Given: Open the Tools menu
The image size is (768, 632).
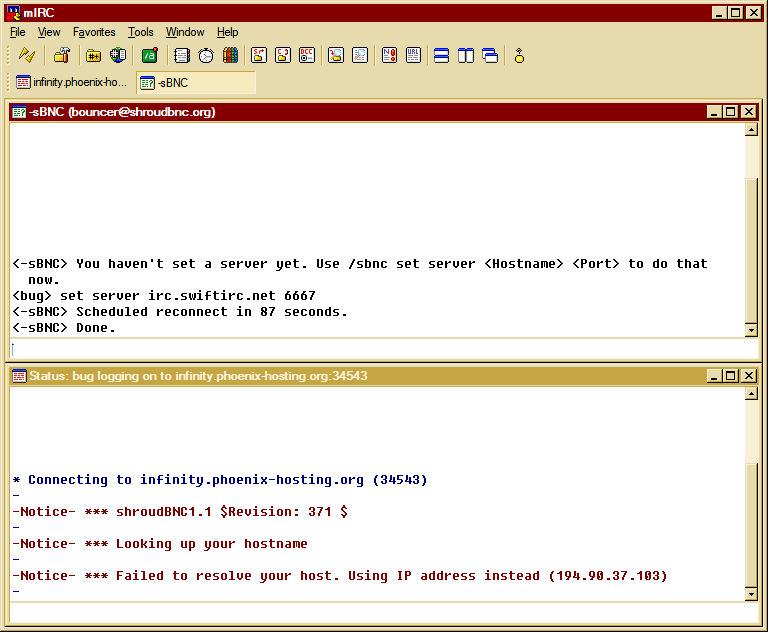Looking at the screenshot, I should pyautogui.click(x=141, y=32).
